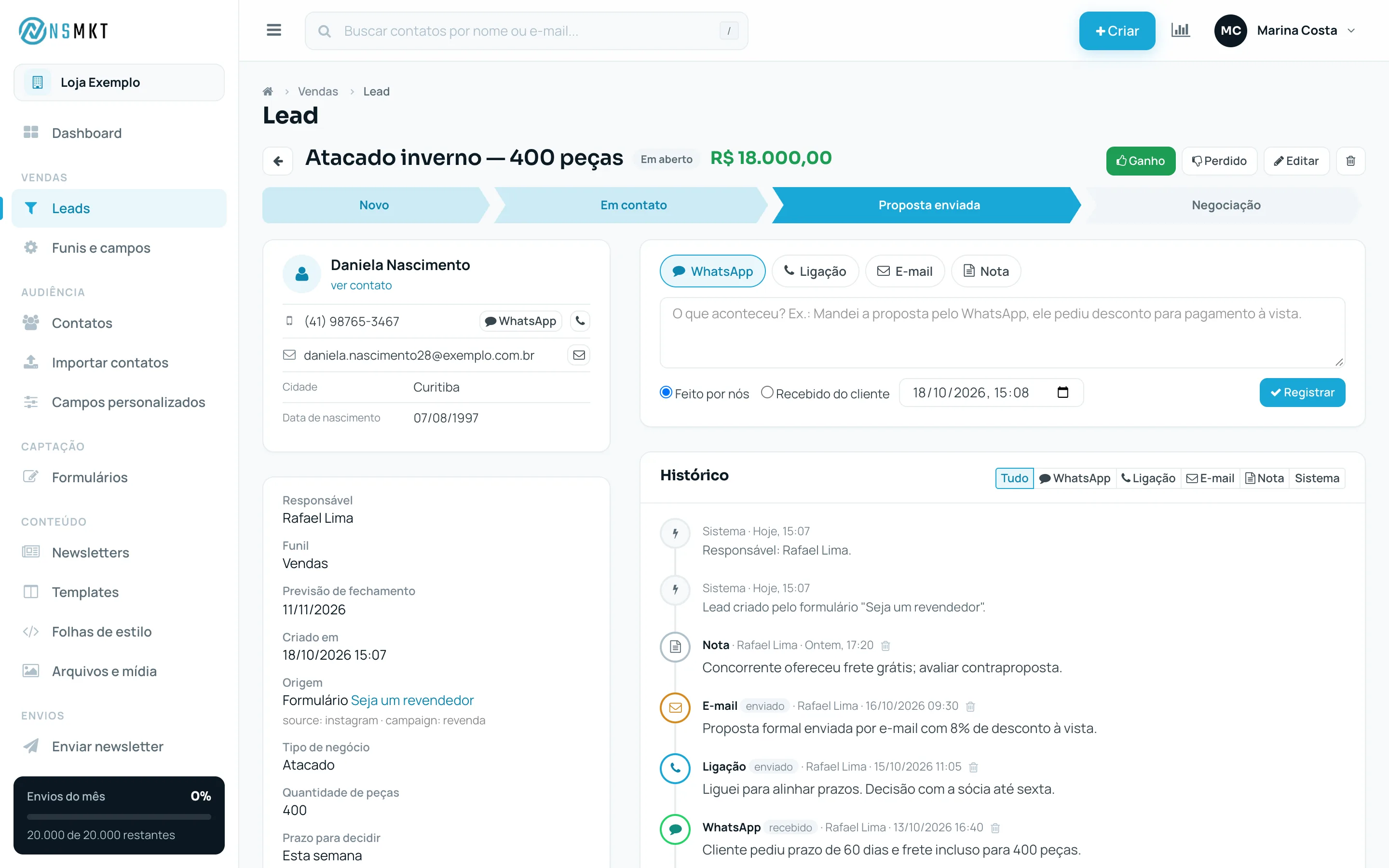Delete the E-mail history entry
Image resolution: width=1389 pixels, height=868 pixels.
coord(970,706)
